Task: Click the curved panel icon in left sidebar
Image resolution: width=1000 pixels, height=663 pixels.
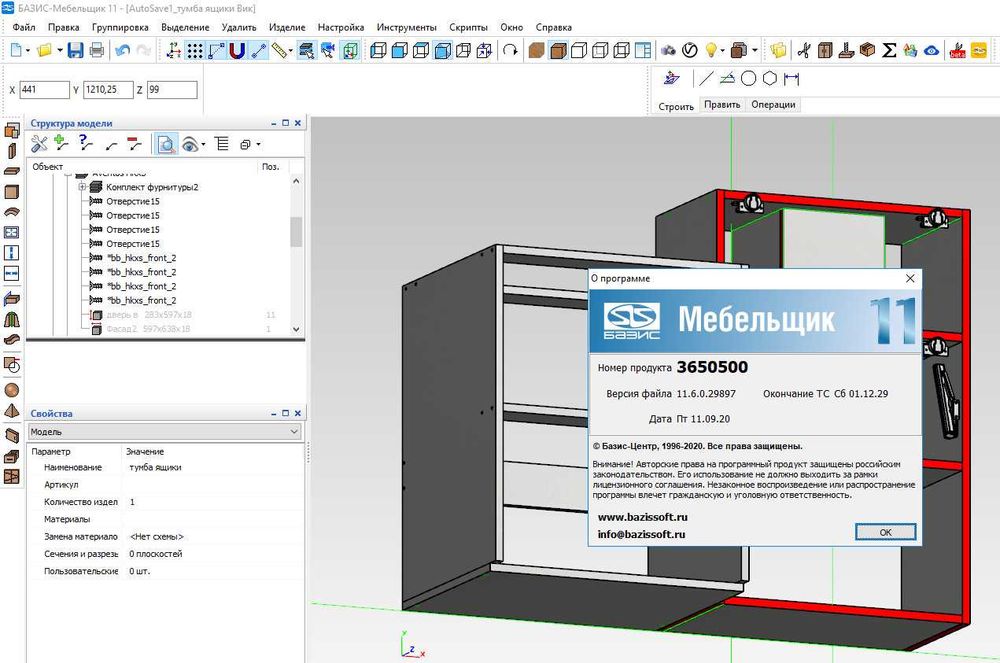Action: pyautogui.click(x=11, y=212)
